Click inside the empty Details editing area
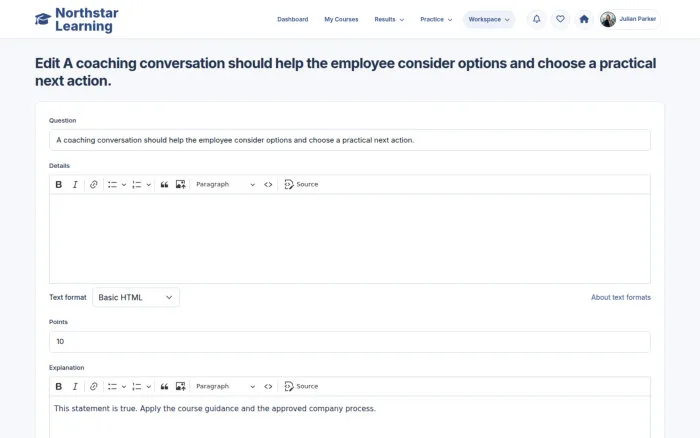The height and width of the screenshot is (438, 700). click(350, 239)
